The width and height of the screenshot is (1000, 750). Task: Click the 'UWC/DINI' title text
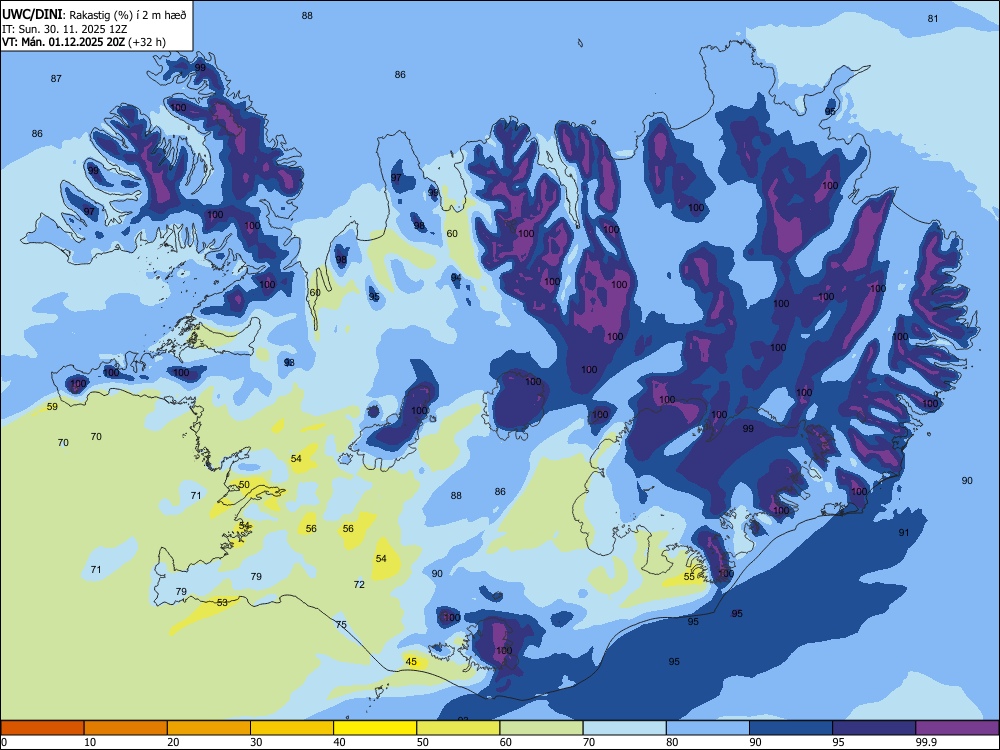pos(32,14)
